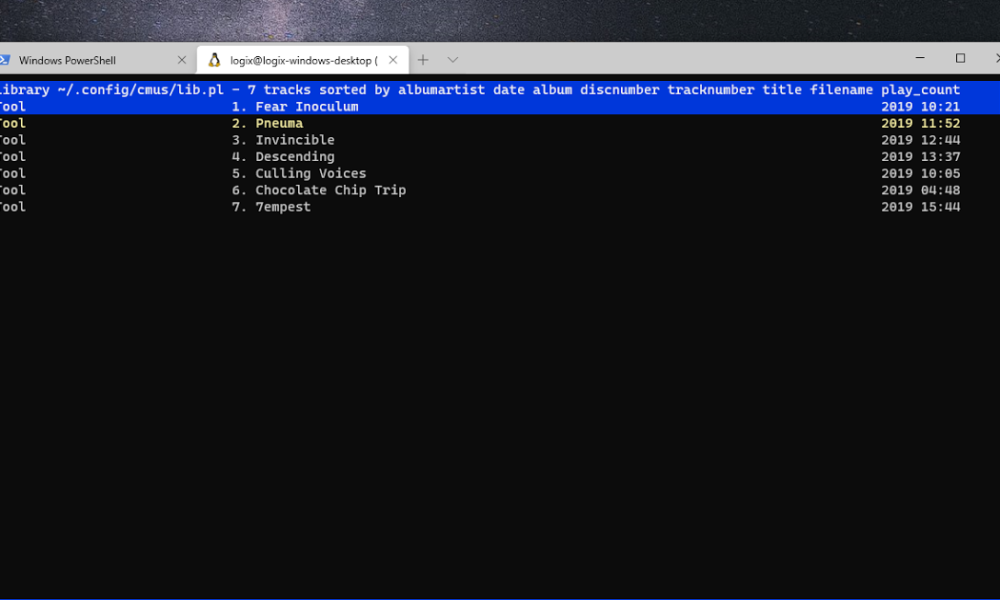Viewport: 1000px width, 600px height.
Task: Click the duration 13:37 of Descending
Action: coord(940,156)
